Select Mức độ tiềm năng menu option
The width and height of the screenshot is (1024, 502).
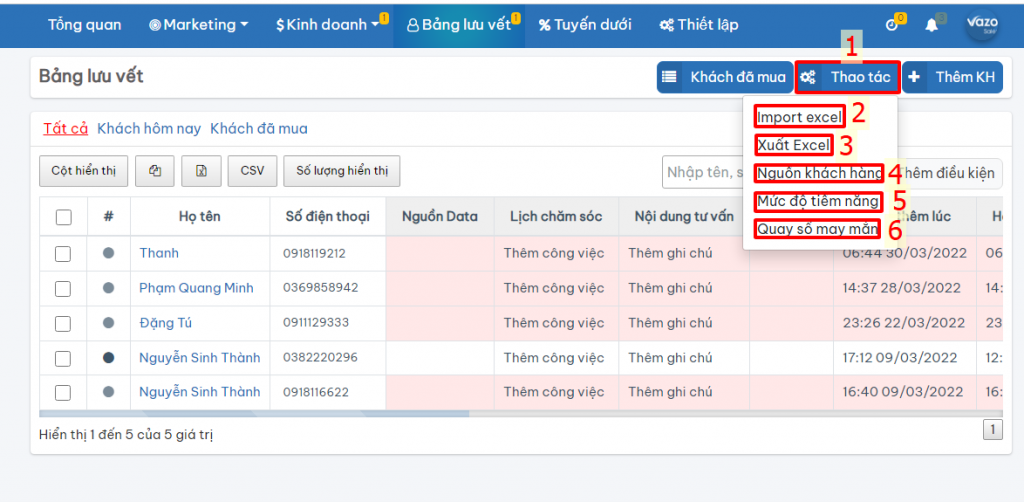coord(818,201)
